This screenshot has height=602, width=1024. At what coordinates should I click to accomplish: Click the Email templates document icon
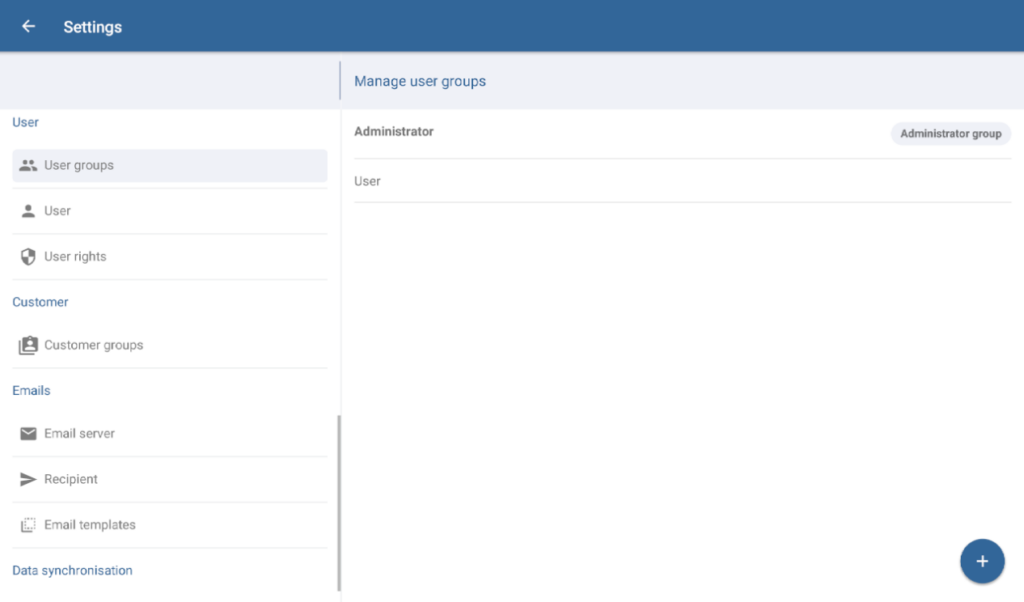(x=29, y=524)
